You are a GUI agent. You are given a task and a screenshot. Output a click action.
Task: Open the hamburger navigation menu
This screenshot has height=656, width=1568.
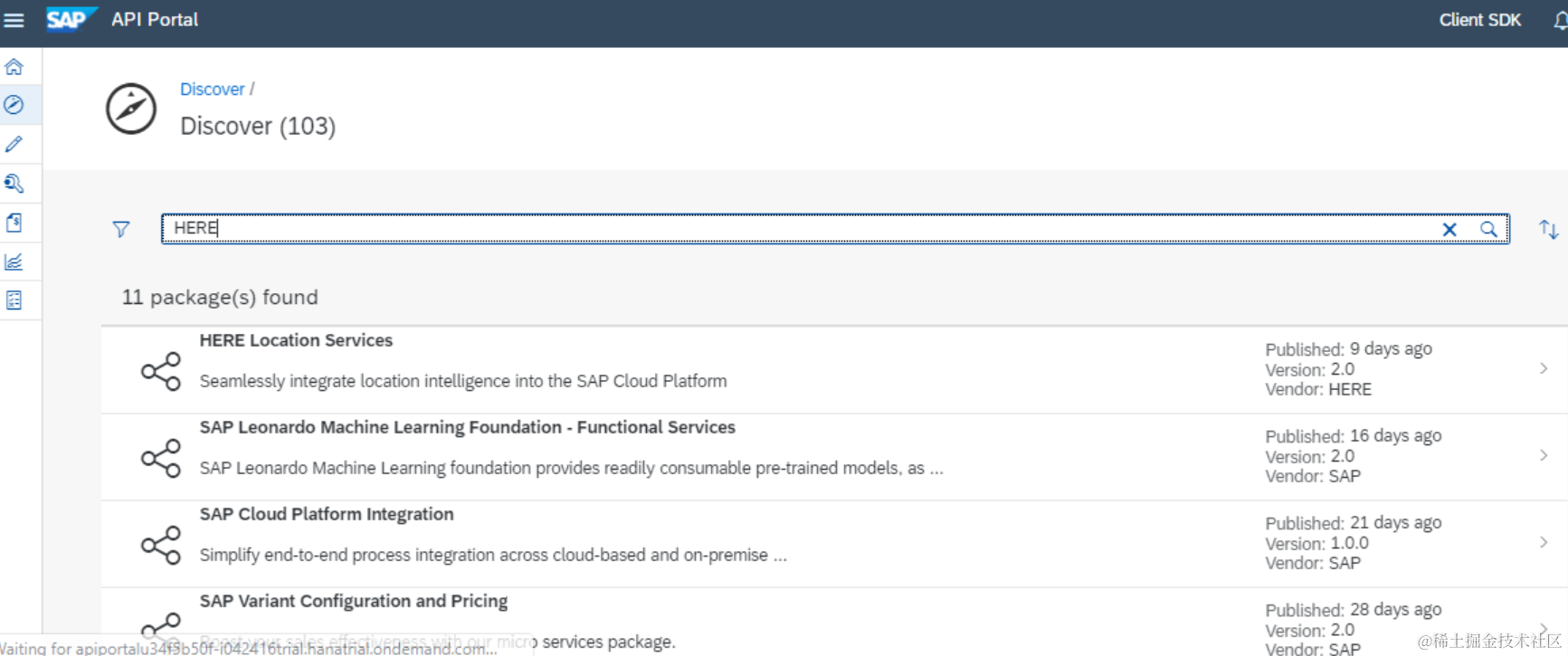point(14,20)
